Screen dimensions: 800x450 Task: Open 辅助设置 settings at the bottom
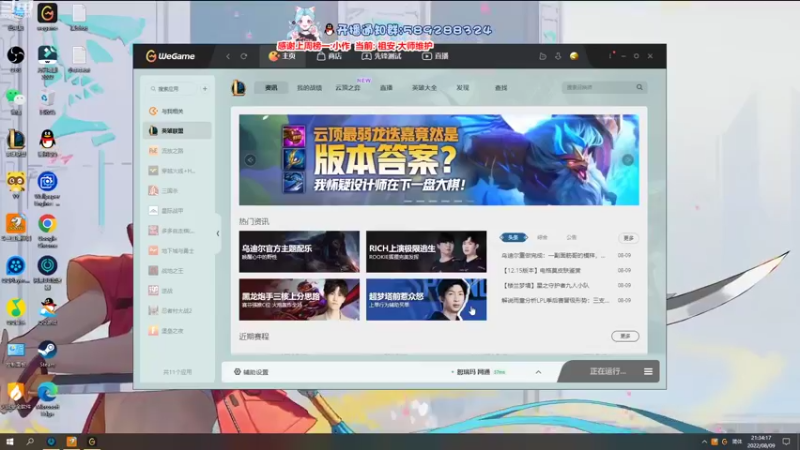point(251,372)
